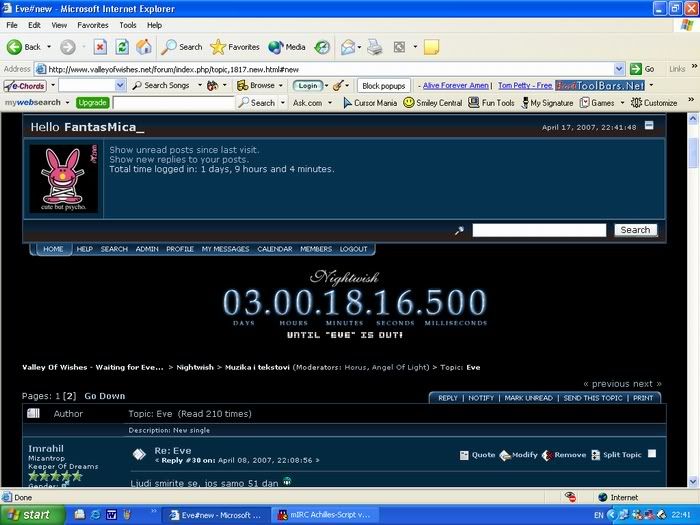Open the Edit menu
This screenshot has height=525, width=700.
click(x=34, y=25)
